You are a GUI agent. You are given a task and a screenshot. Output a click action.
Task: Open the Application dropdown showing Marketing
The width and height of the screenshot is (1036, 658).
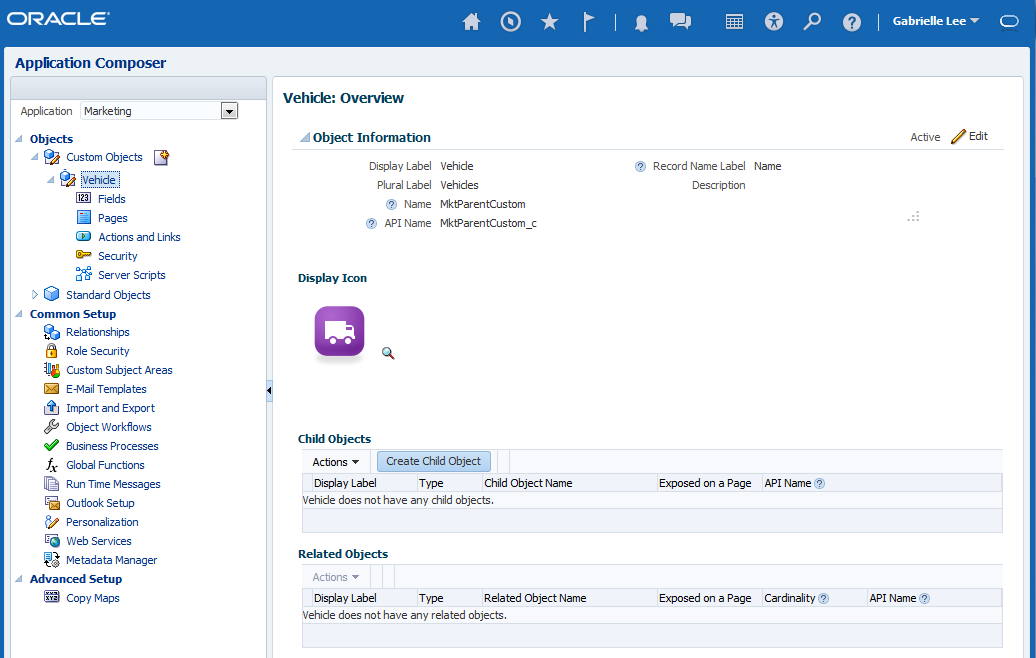tap(229, 111)
